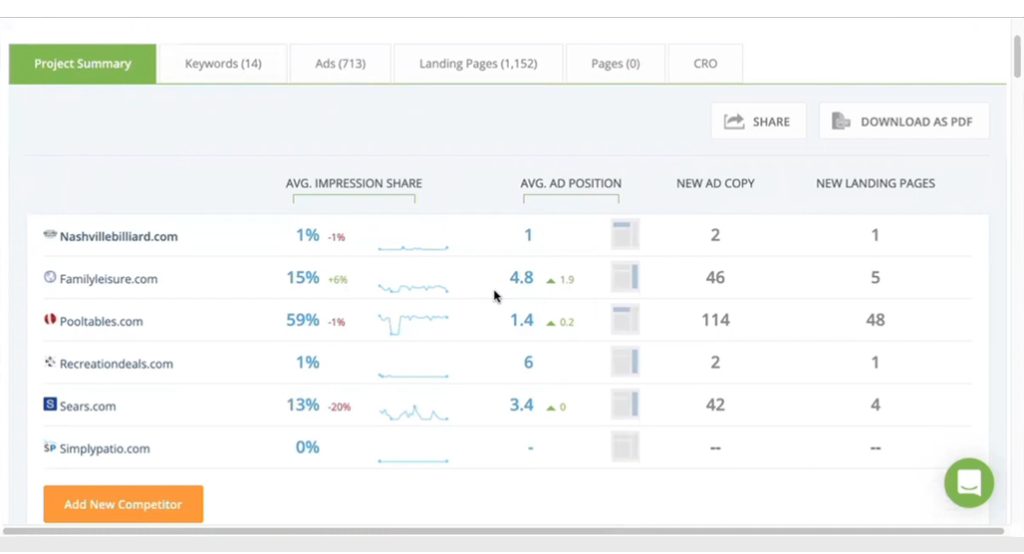The width and height of the screenshot is (1024, 554).
Task: Open Nashvillebilliard.com competitor link
Action: point(118,236)
